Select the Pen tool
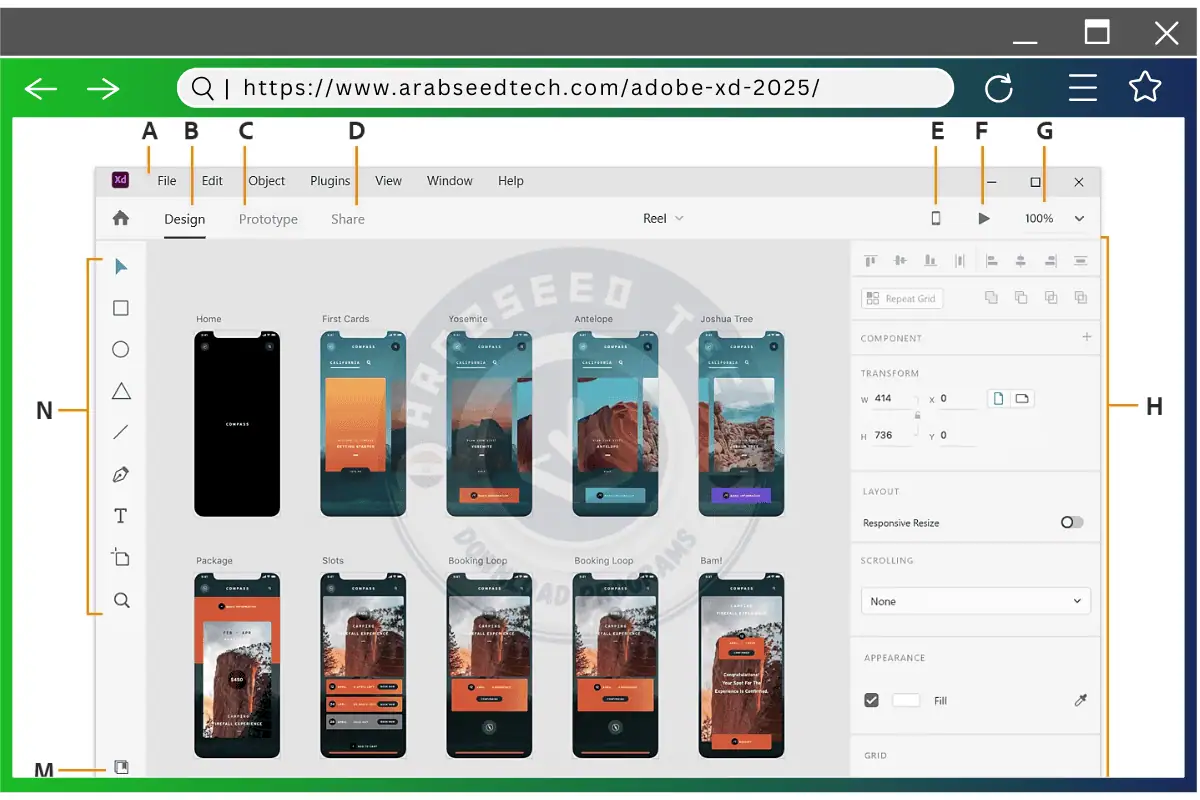The image size is (1200, 800). [120, 473]
